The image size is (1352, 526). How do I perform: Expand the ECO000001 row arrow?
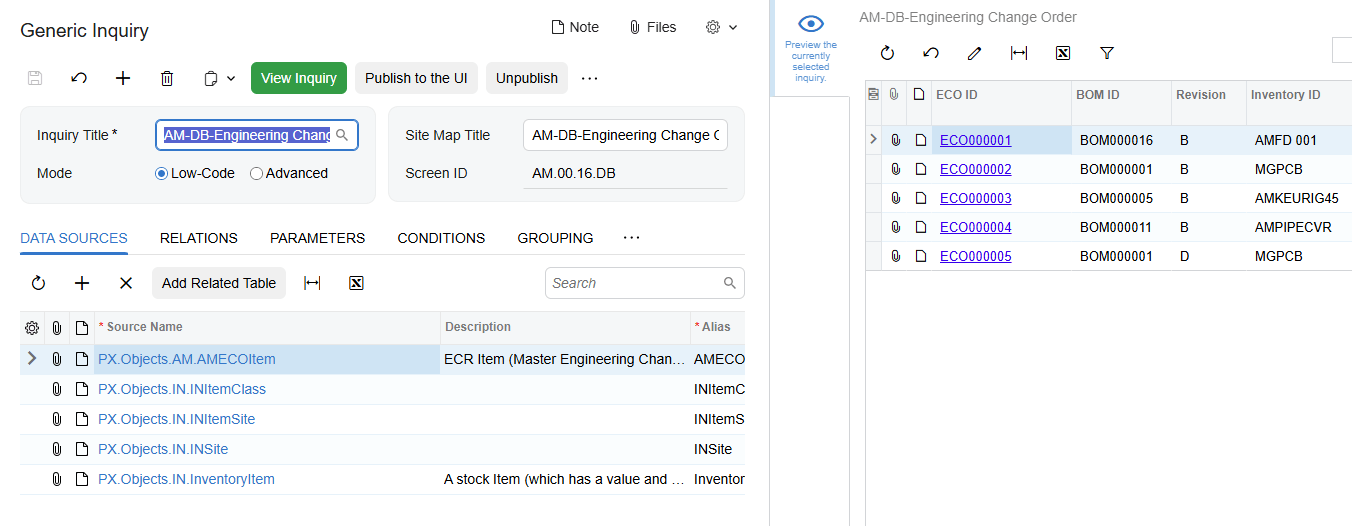click(873, 139)
